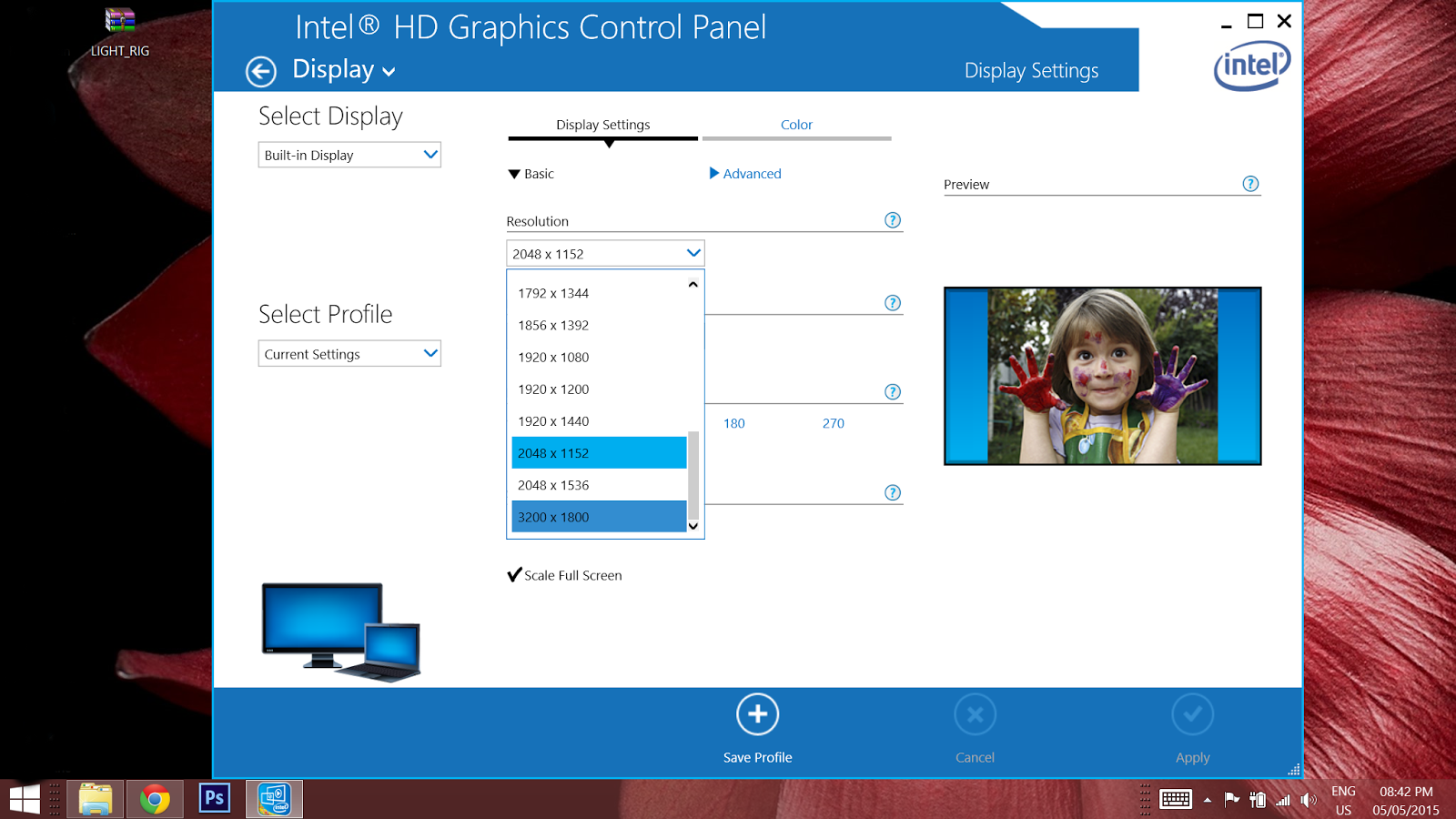Open the Display menu dropdown
Viewport: 1456px width, 819px height.
click(344, 70)
